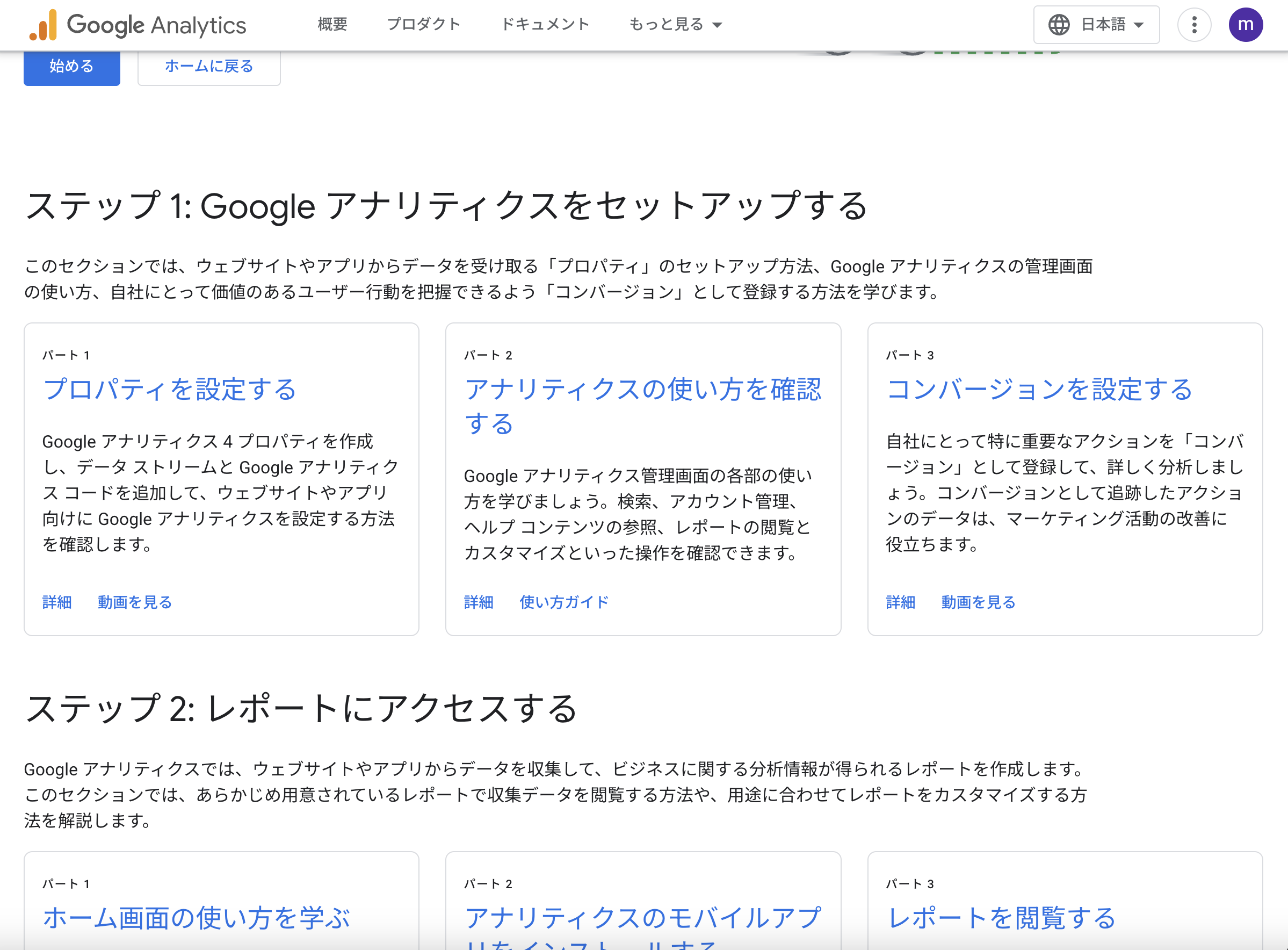Click 動画を見る in プロパティを設定する card
This screenshot has width=1288, height=950.
click(134, 602)
